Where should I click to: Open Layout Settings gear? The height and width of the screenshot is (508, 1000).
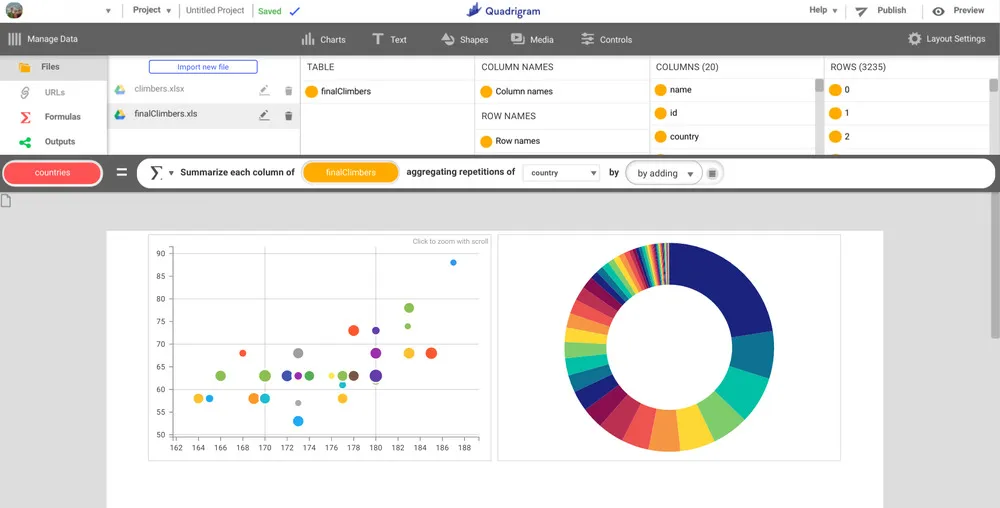(x=946, y=39)
